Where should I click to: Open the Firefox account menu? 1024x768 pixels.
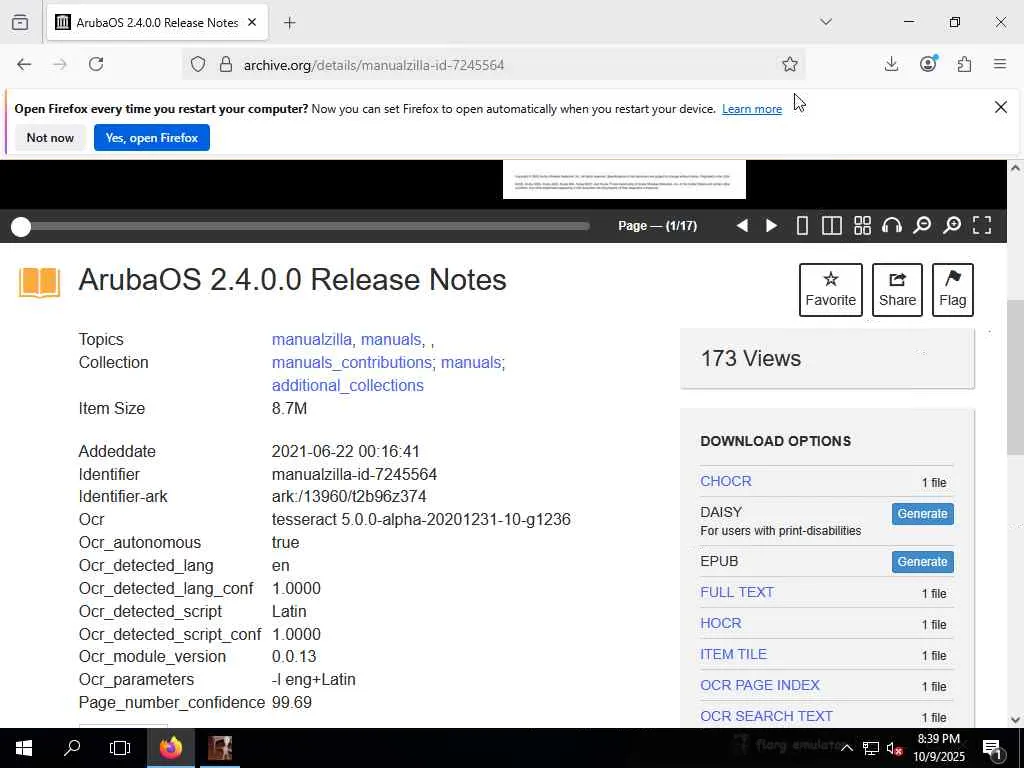pyautogui.click(x=928, y=64)
